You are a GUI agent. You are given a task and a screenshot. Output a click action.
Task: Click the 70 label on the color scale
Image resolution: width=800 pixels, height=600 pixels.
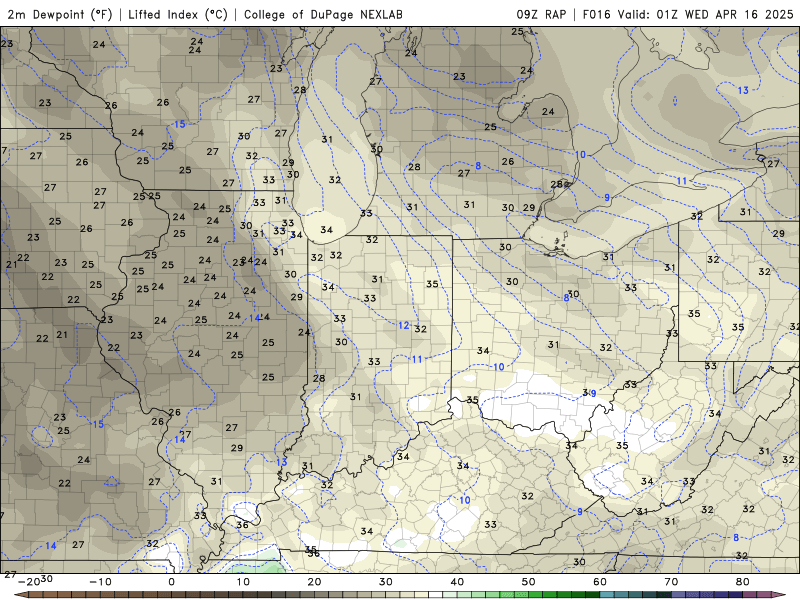click(x=671, y=582)
